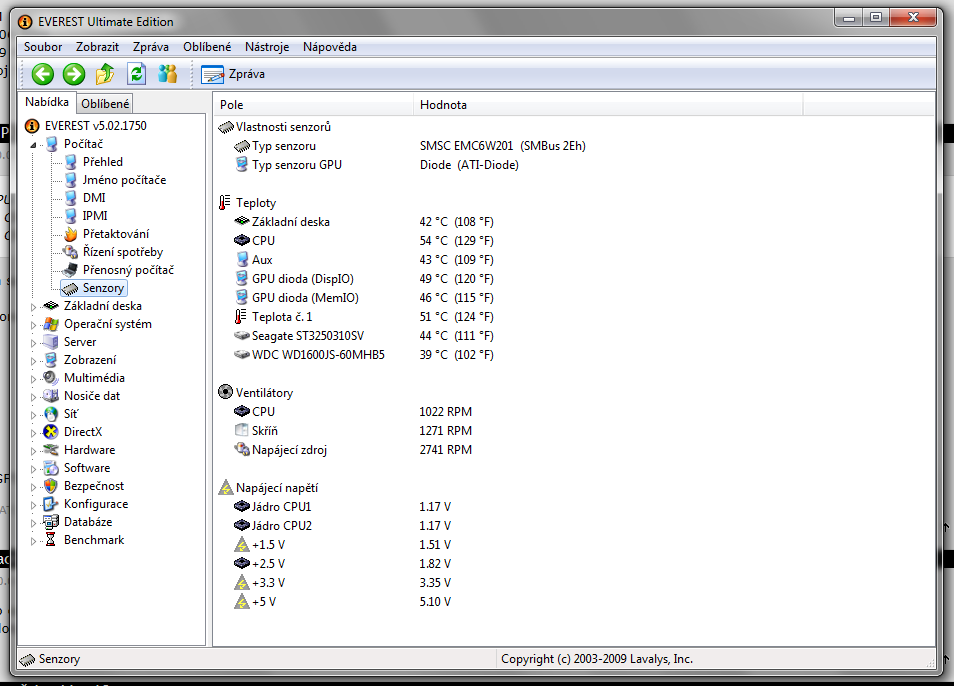Collapse the Počítač tree node
Screen dimensions: 954x686
33,145
